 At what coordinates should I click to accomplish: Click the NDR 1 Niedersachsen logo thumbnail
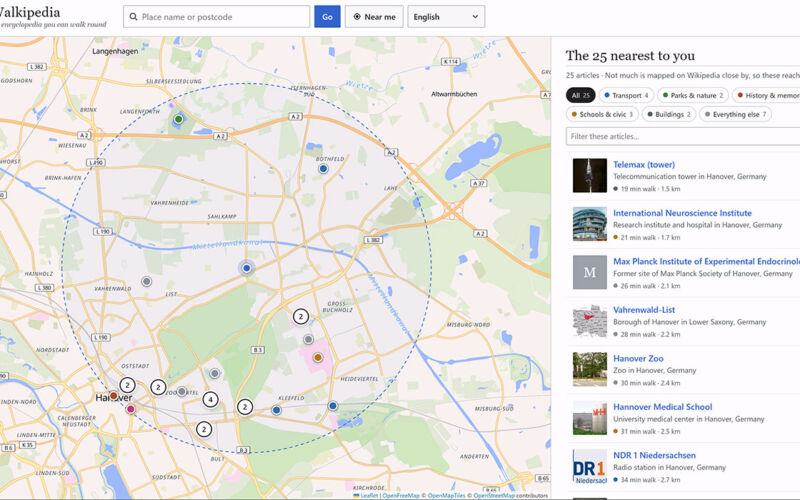[590, 466]
